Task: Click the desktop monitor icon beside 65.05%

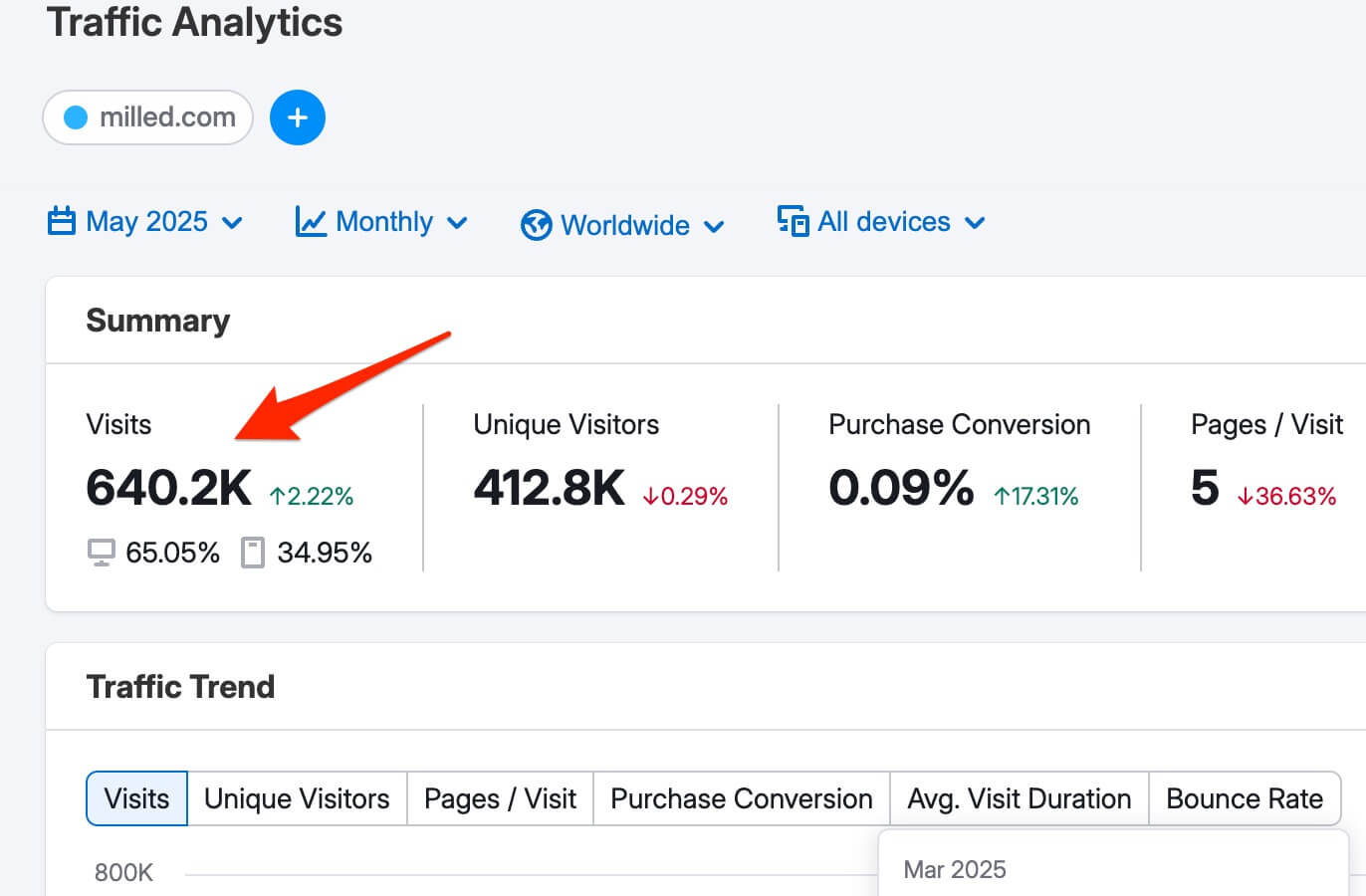Action: click(101, 553)
